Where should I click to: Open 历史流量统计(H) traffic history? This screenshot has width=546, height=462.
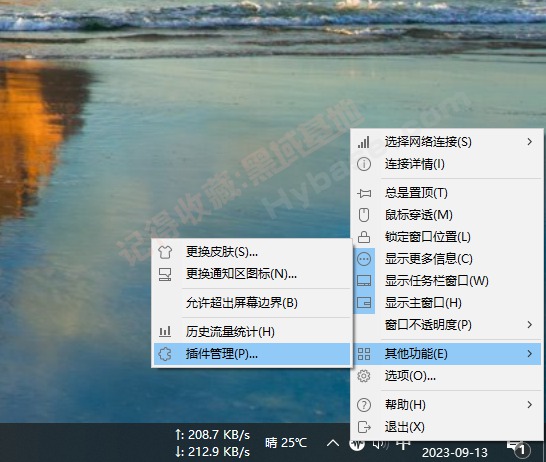[x=252, y=331]
